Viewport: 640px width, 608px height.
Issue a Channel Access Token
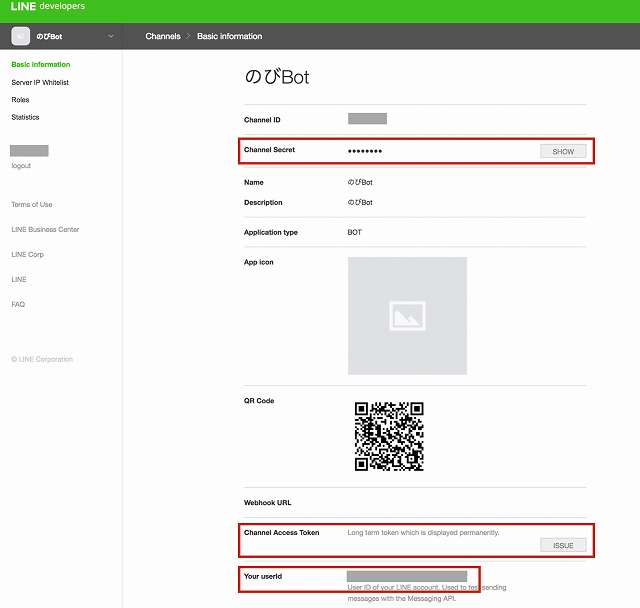tap(563, 546)
